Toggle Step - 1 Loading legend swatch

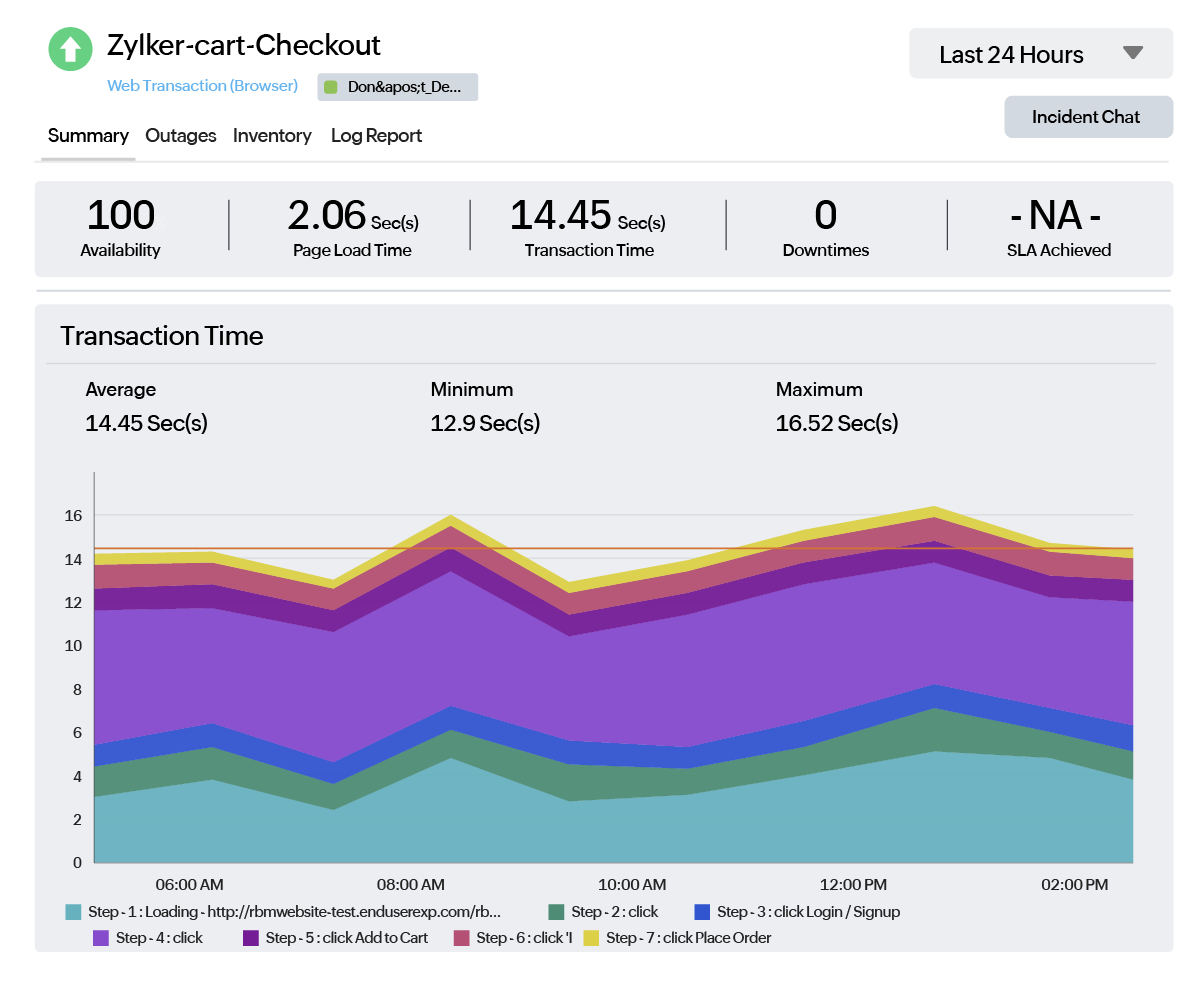point(73,912)
